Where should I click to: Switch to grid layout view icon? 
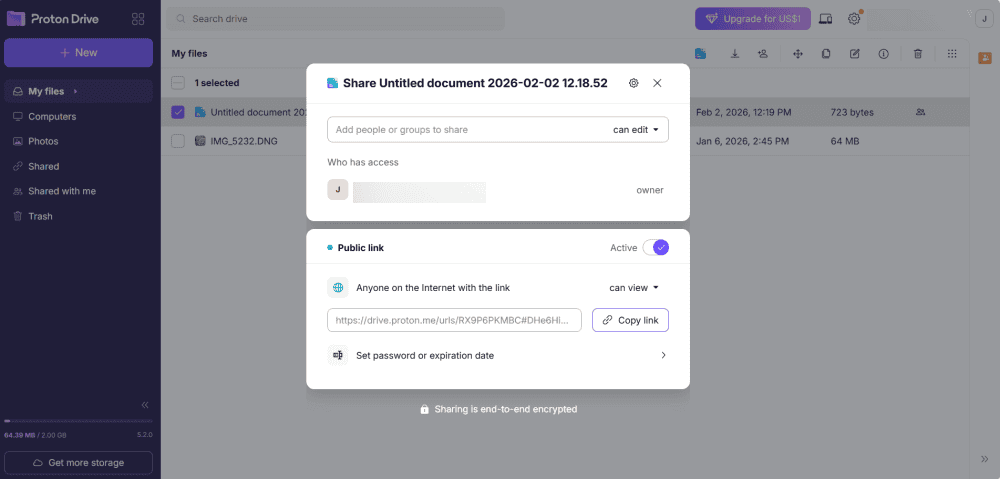click(952, 54)
